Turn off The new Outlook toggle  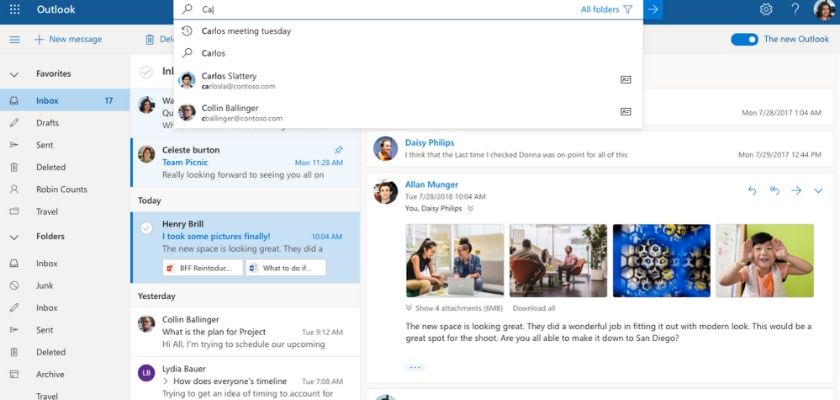744,39
